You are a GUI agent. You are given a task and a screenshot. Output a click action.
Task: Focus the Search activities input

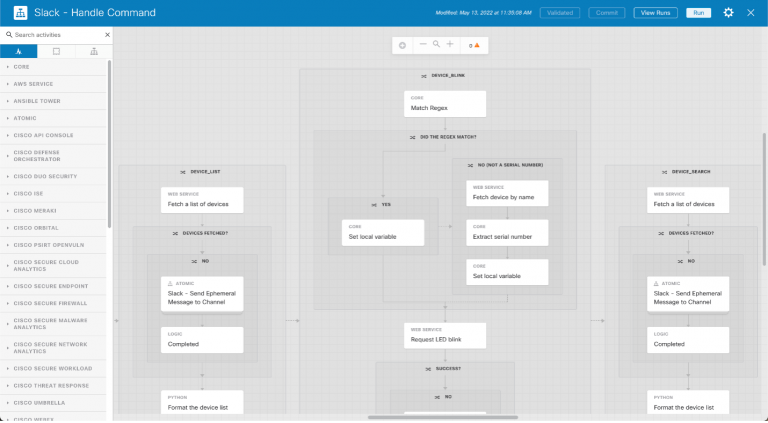point(55,34)
